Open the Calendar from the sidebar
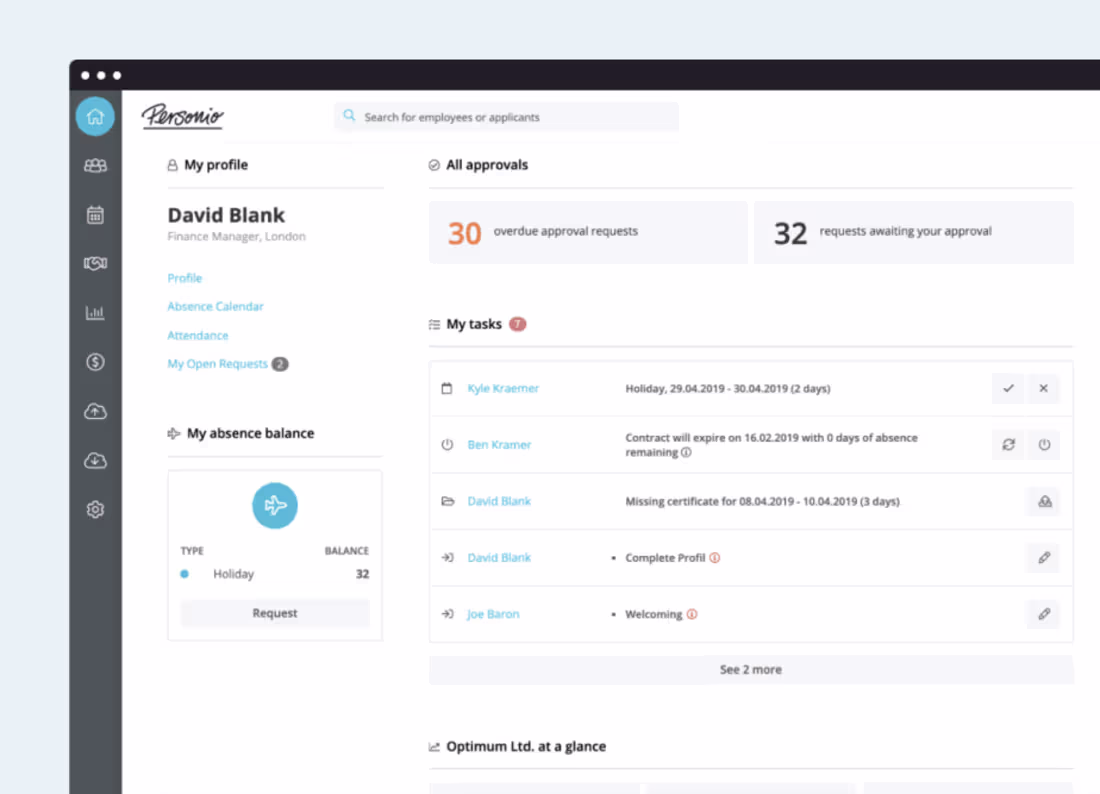This screenshot has height=794, width=1100. pos(95,214)
